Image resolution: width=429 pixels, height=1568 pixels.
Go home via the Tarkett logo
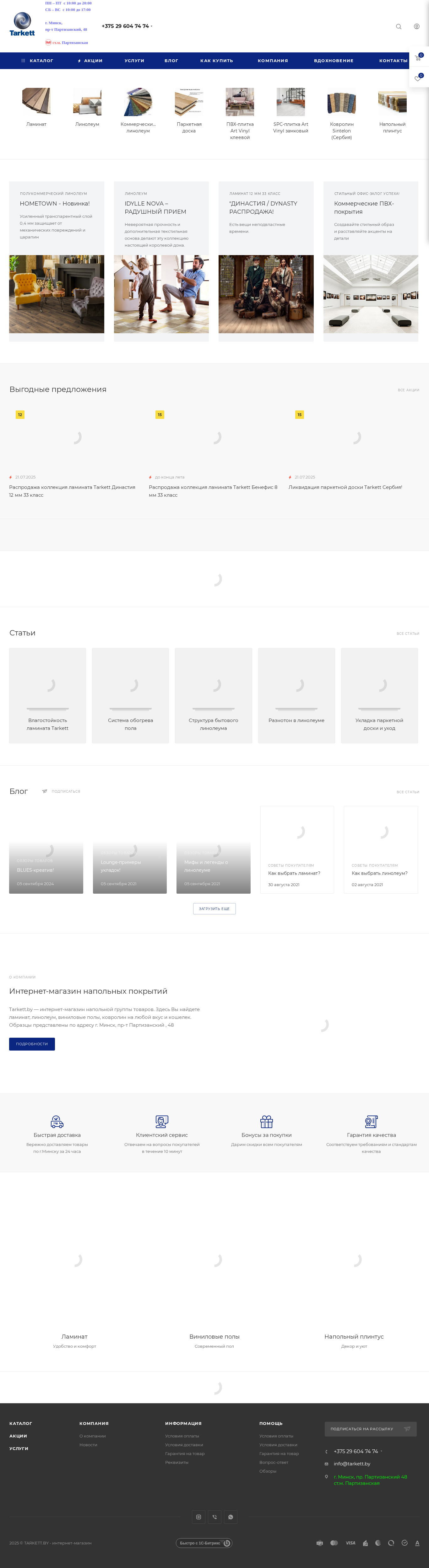tap(23, 24)
